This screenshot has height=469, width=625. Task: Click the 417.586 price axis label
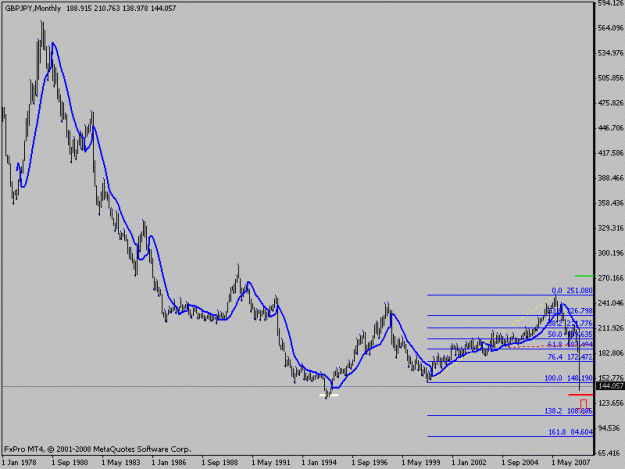pos(611,153)
